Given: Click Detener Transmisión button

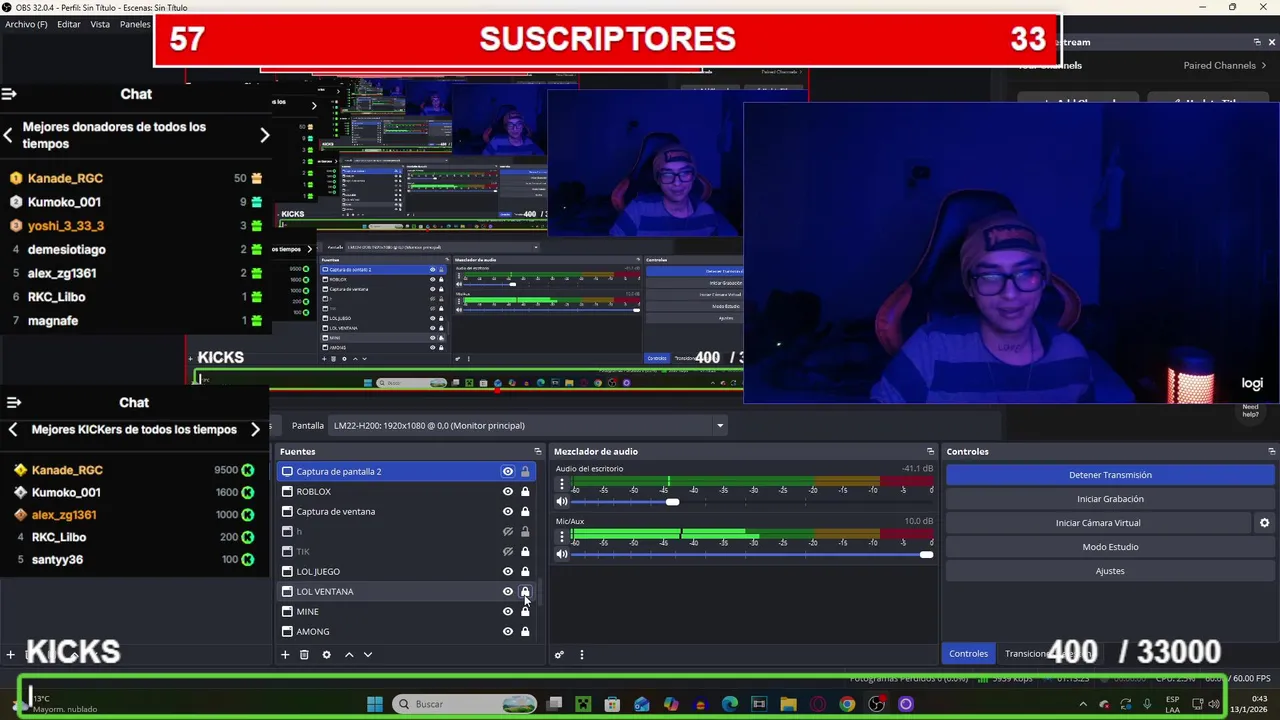Looking at the screenshot, I should point(1110,475).
